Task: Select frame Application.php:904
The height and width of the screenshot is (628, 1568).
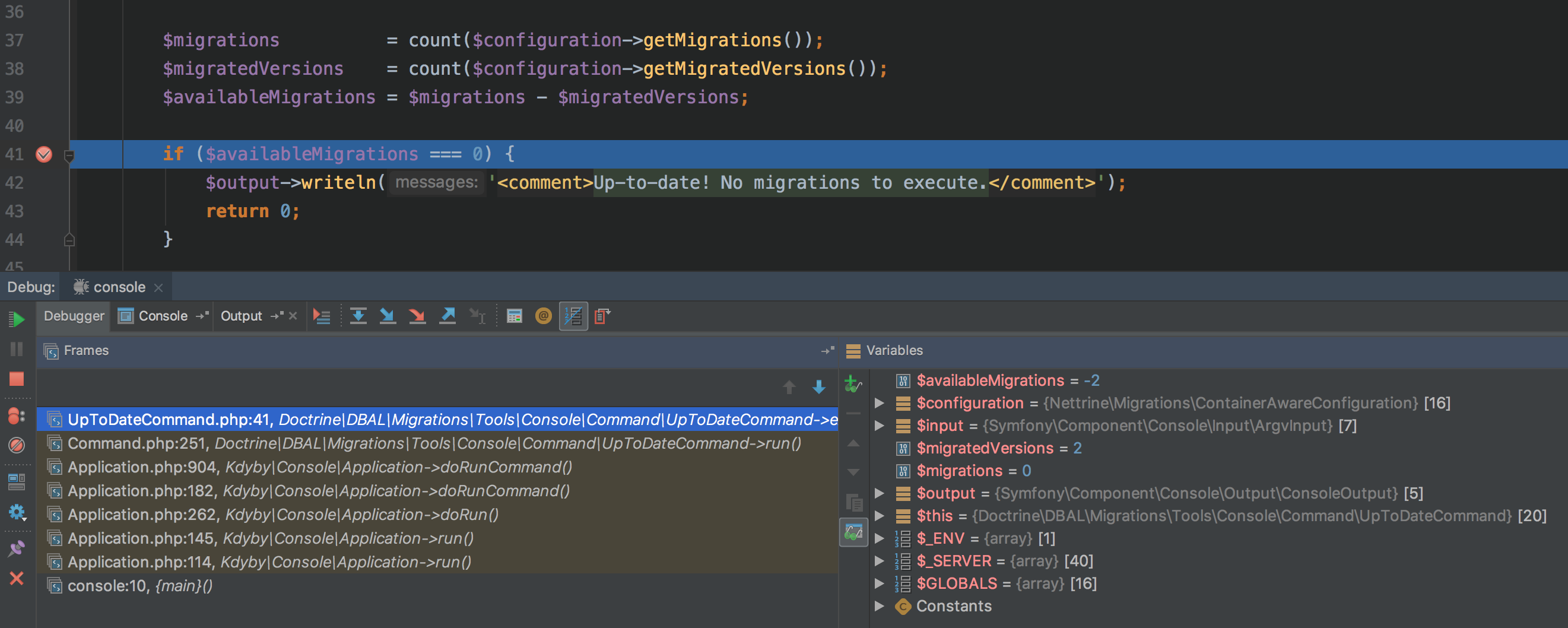Action: (437, 467)
